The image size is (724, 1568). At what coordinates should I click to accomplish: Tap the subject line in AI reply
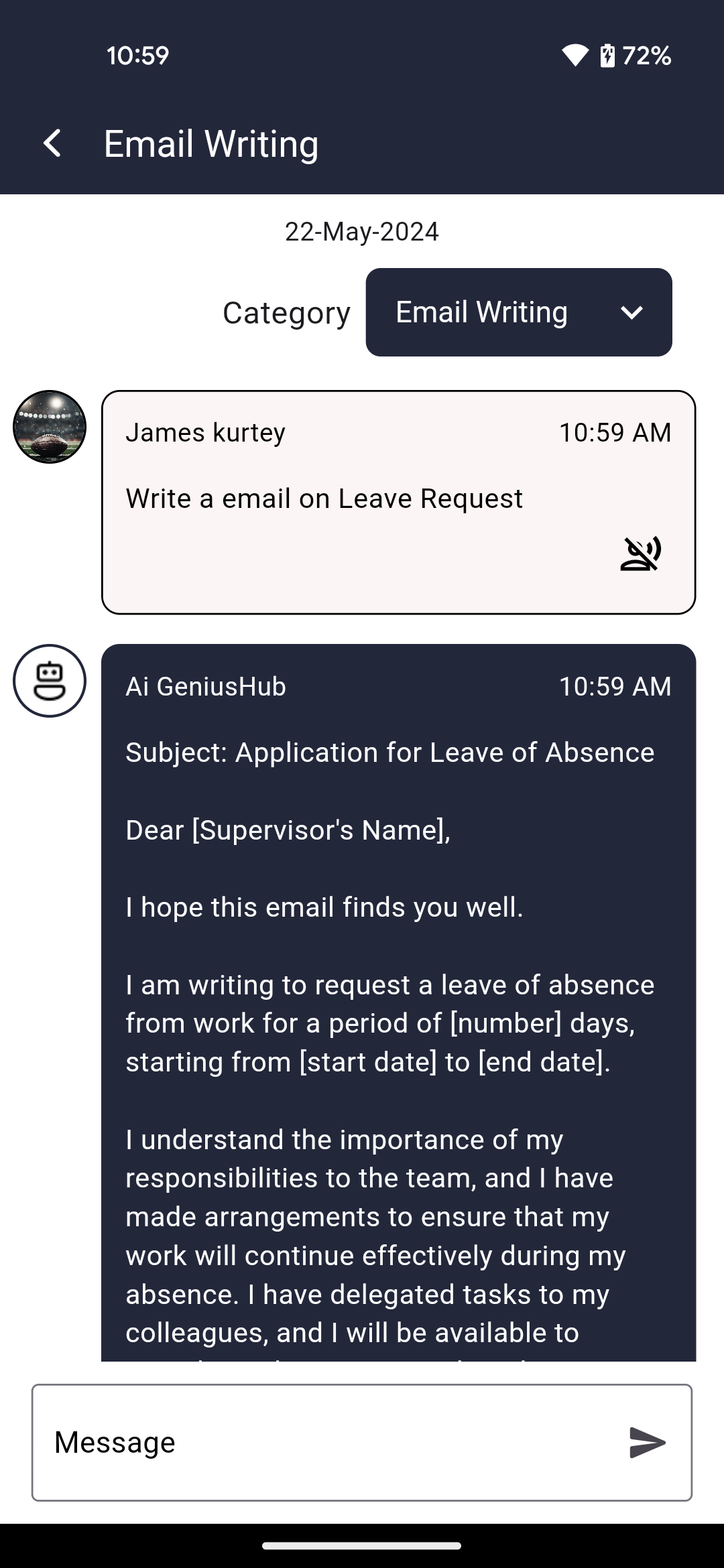[x=389, y=753]
